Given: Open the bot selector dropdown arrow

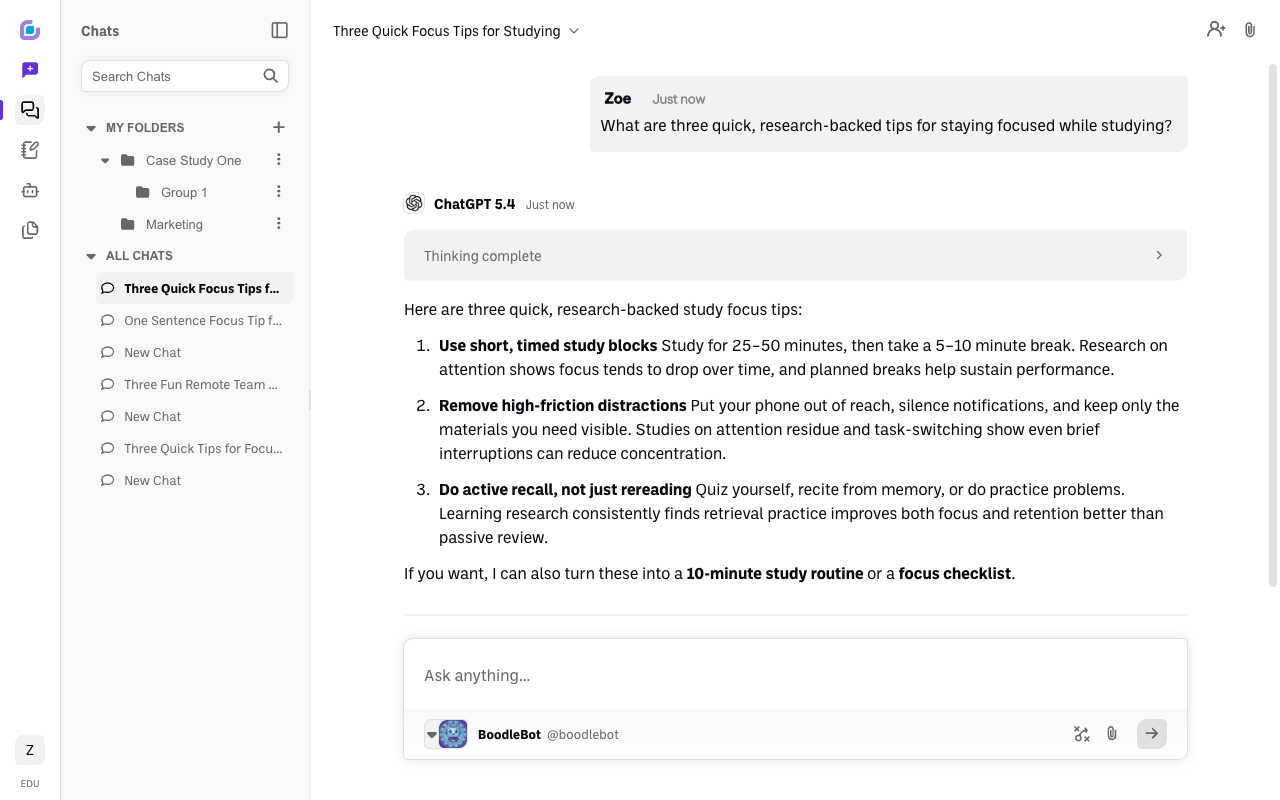Looking at the screenshot, I should pos(432,734).
